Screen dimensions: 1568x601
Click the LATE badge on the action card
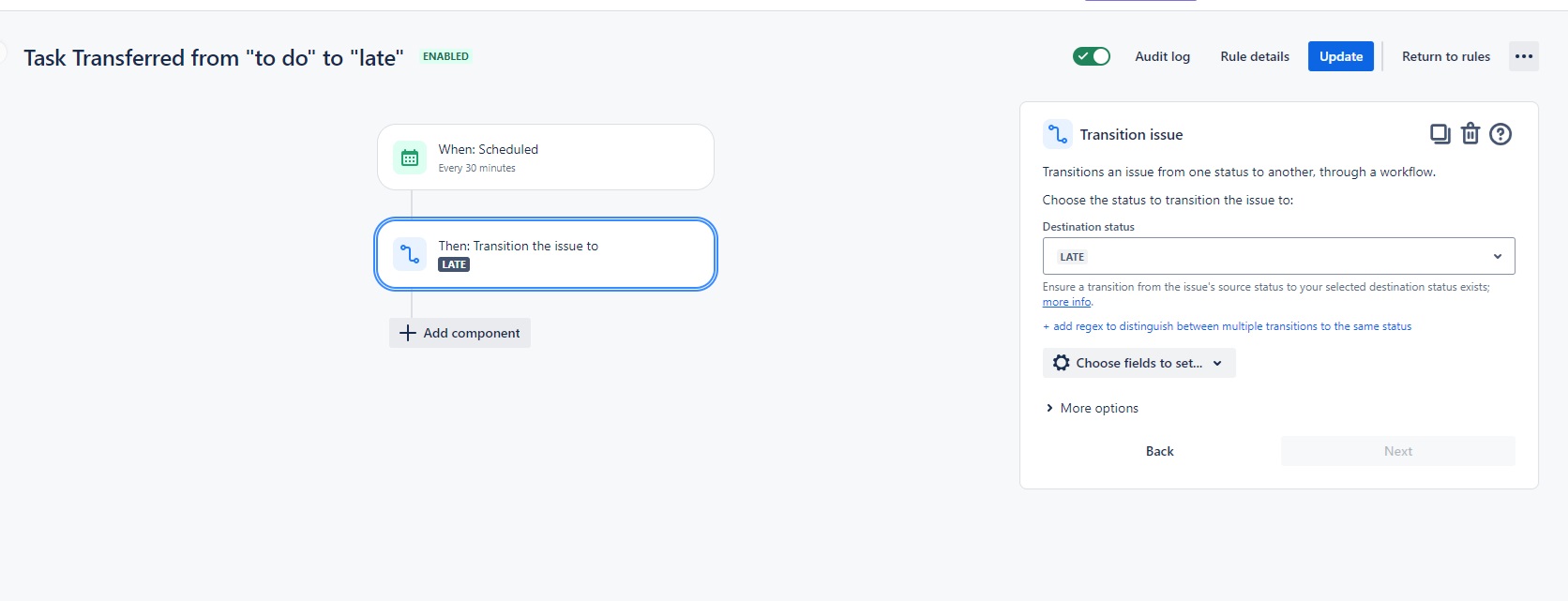(x=454, y=264)
